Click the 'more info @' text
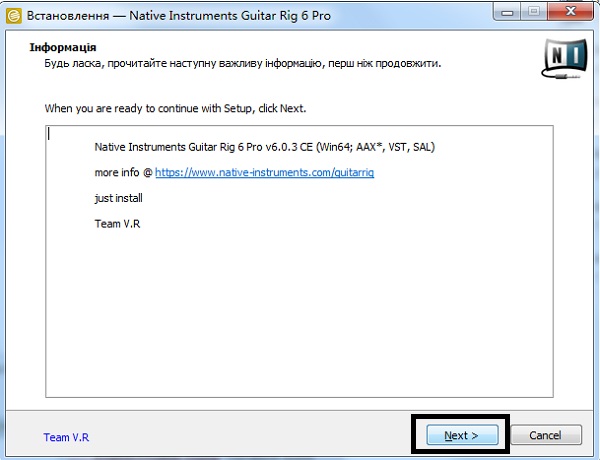 pos(123,173)
